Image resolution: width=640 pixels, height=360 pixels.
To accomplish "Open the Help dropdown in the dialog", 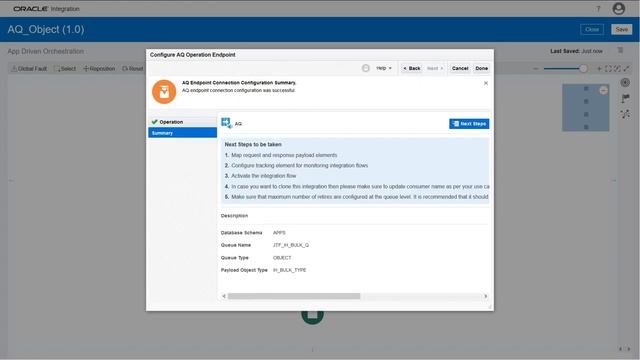I will pyautogui.click(x=384, y=68).
